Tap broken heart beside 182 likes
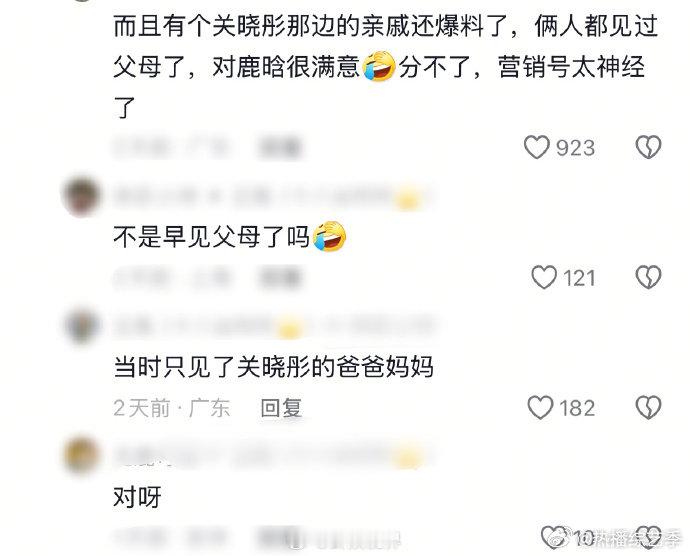This screenshot has width=690, height=556. click(649, 407)
